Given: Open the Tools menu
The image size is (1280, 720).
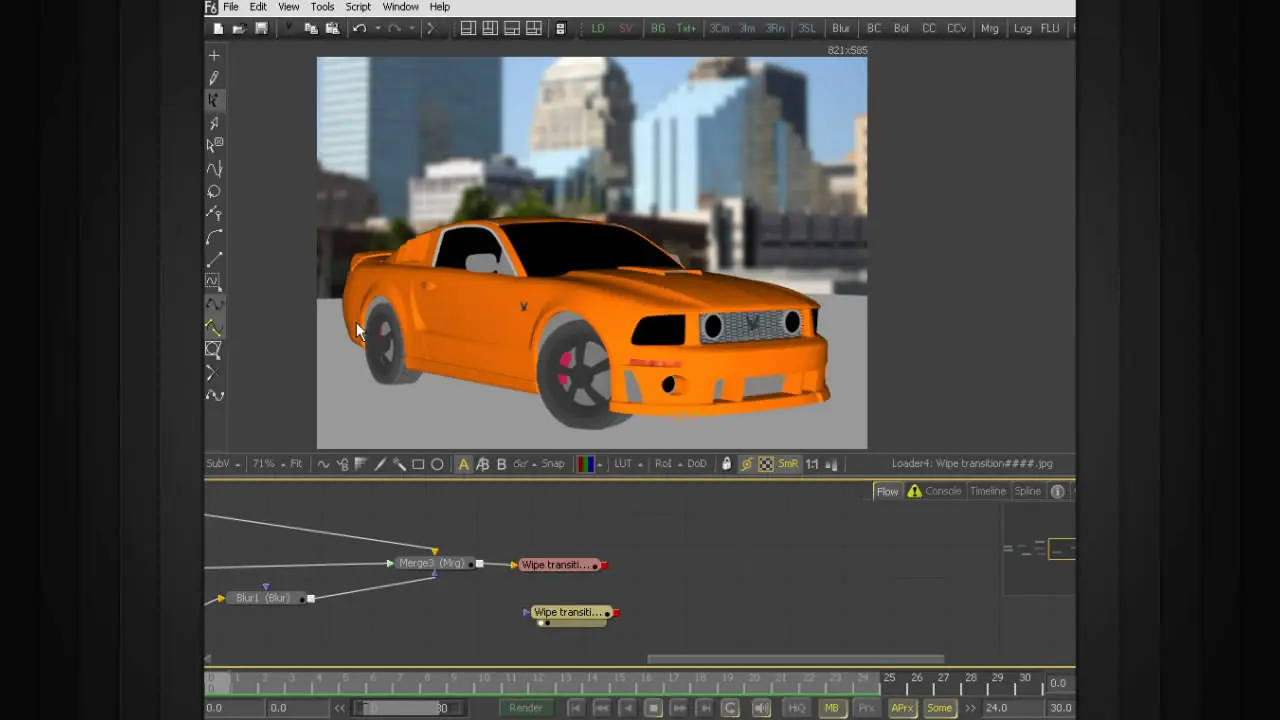Looking at the screenshot, I should pyautogui.click(x=322, y=7).
